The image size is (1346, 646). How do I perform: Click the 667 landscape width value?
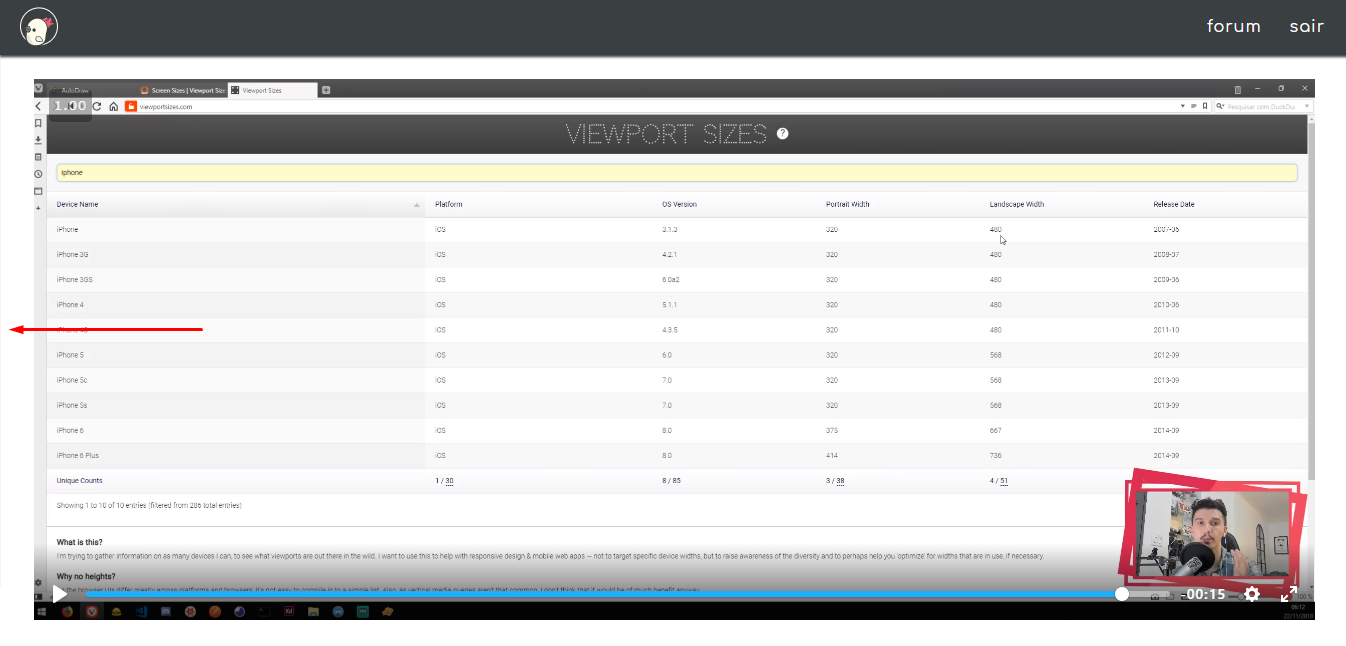(x=996, y=430)
